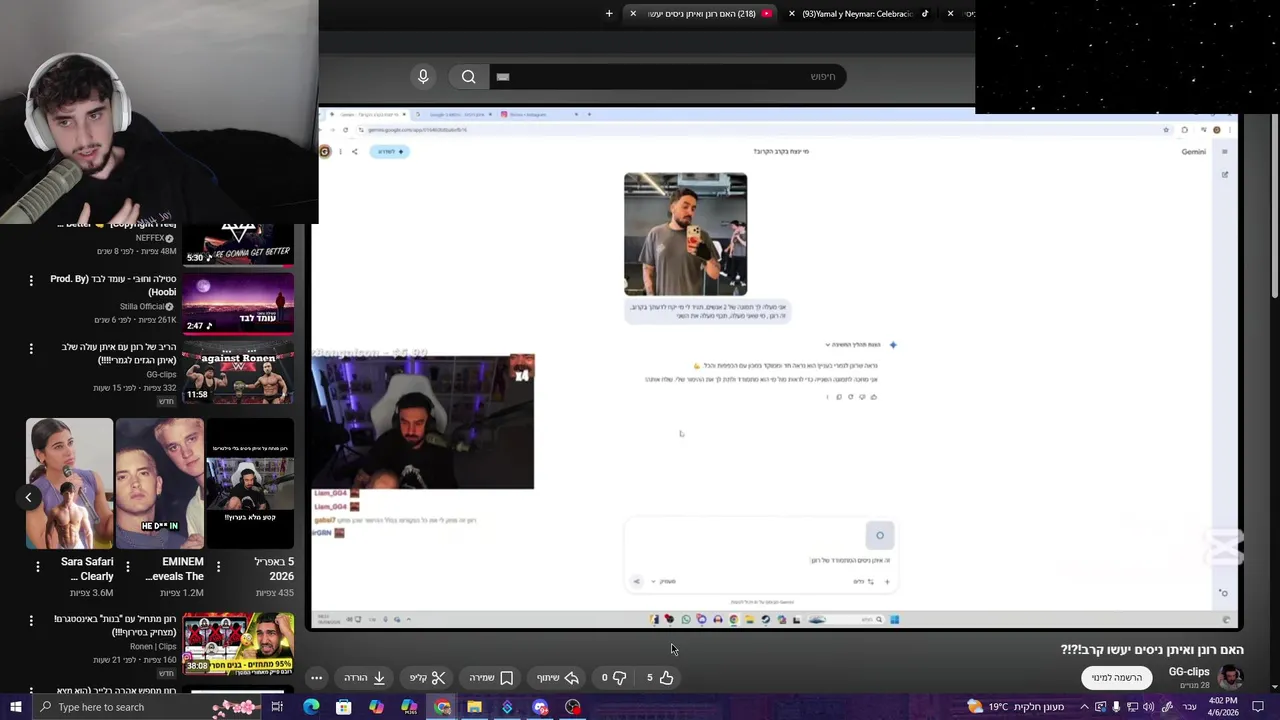Open Copilot from the taskbar
1280x720 pixels.
coord(376,707)
